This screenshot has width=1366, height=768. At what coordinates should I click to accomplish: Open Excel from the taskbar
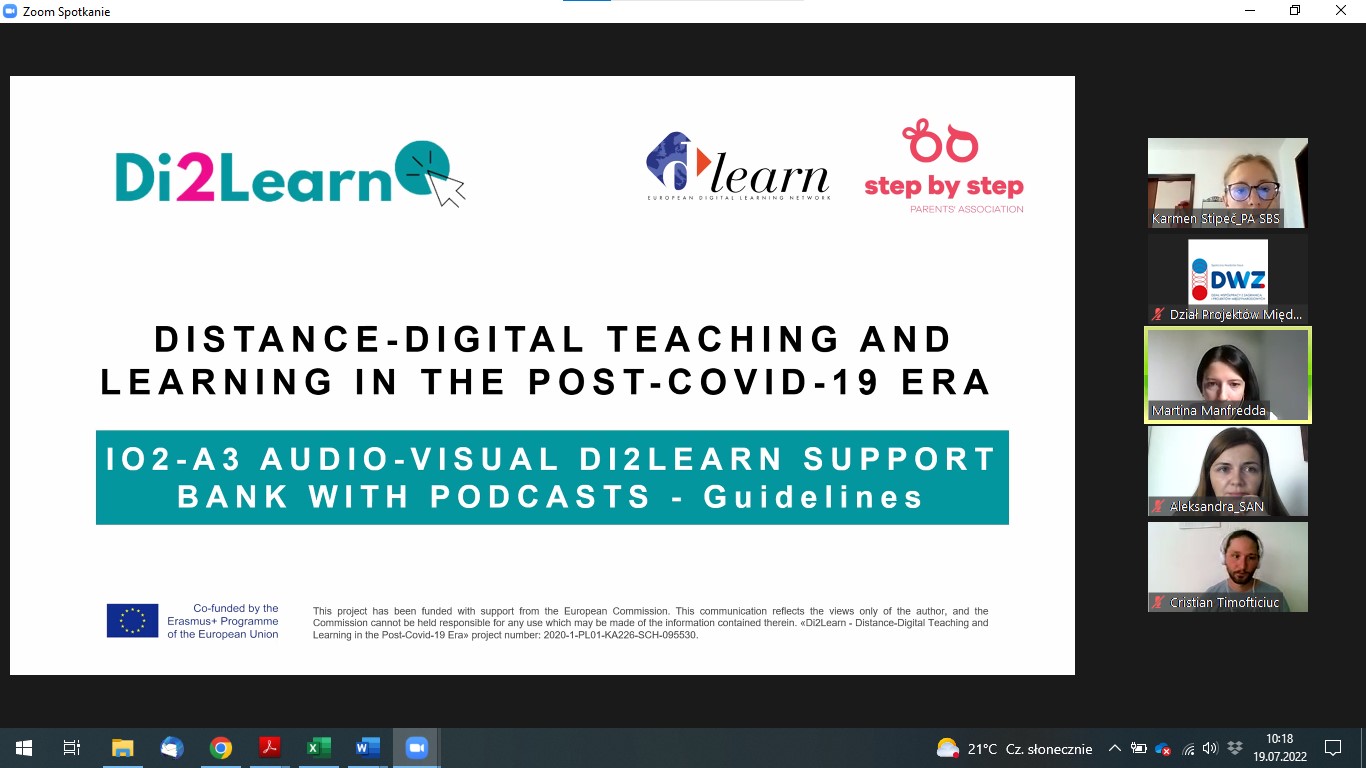point(318,747)
